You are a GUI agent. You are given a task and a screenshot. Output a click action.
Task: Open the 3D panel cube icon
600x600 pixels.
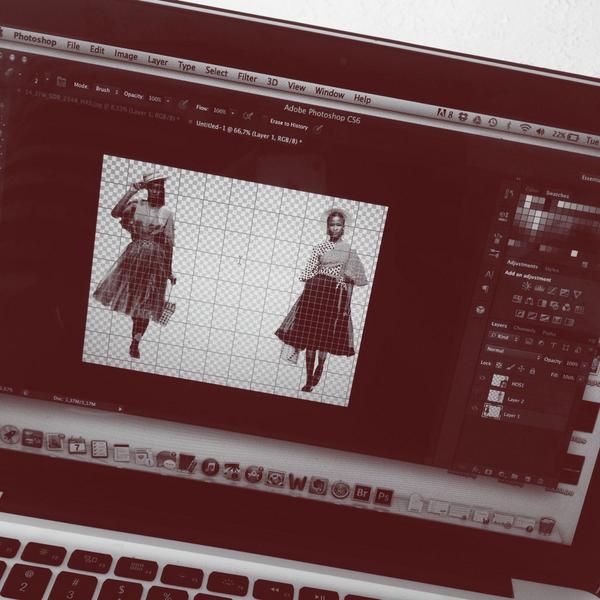(481, 310)
